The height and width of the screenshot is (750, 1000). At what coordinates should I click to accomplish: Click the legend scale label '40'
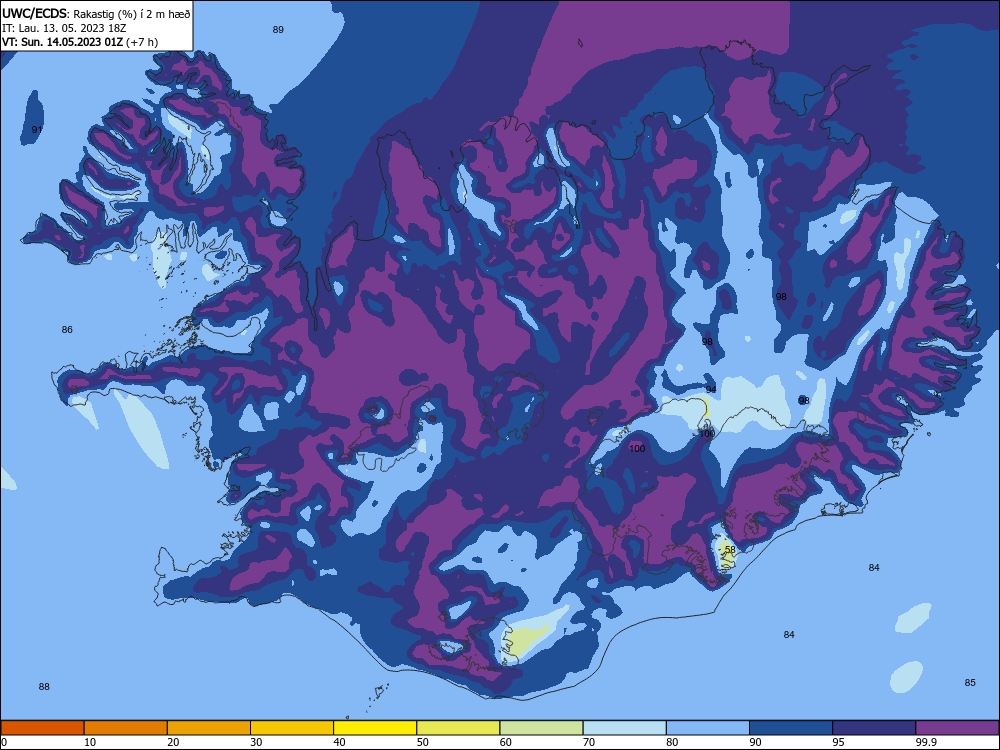340,742
